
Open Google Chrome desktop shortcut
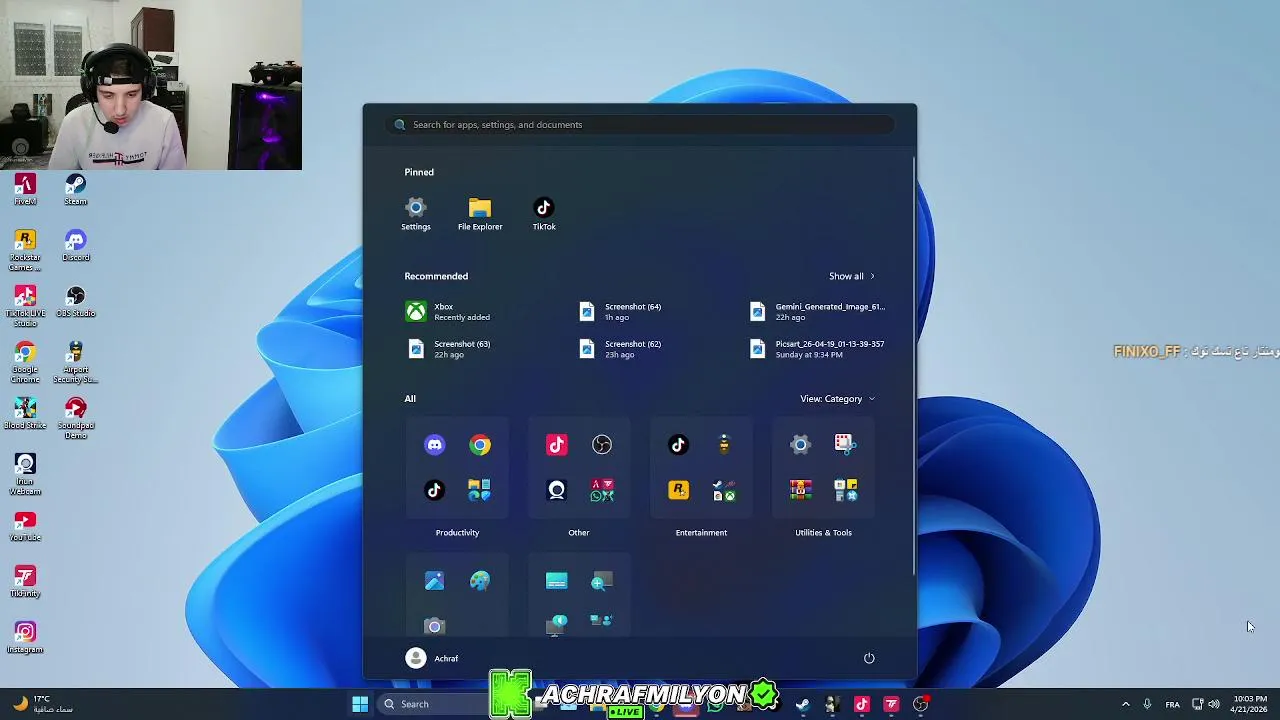pyautogui.click(x=25, y=362)
